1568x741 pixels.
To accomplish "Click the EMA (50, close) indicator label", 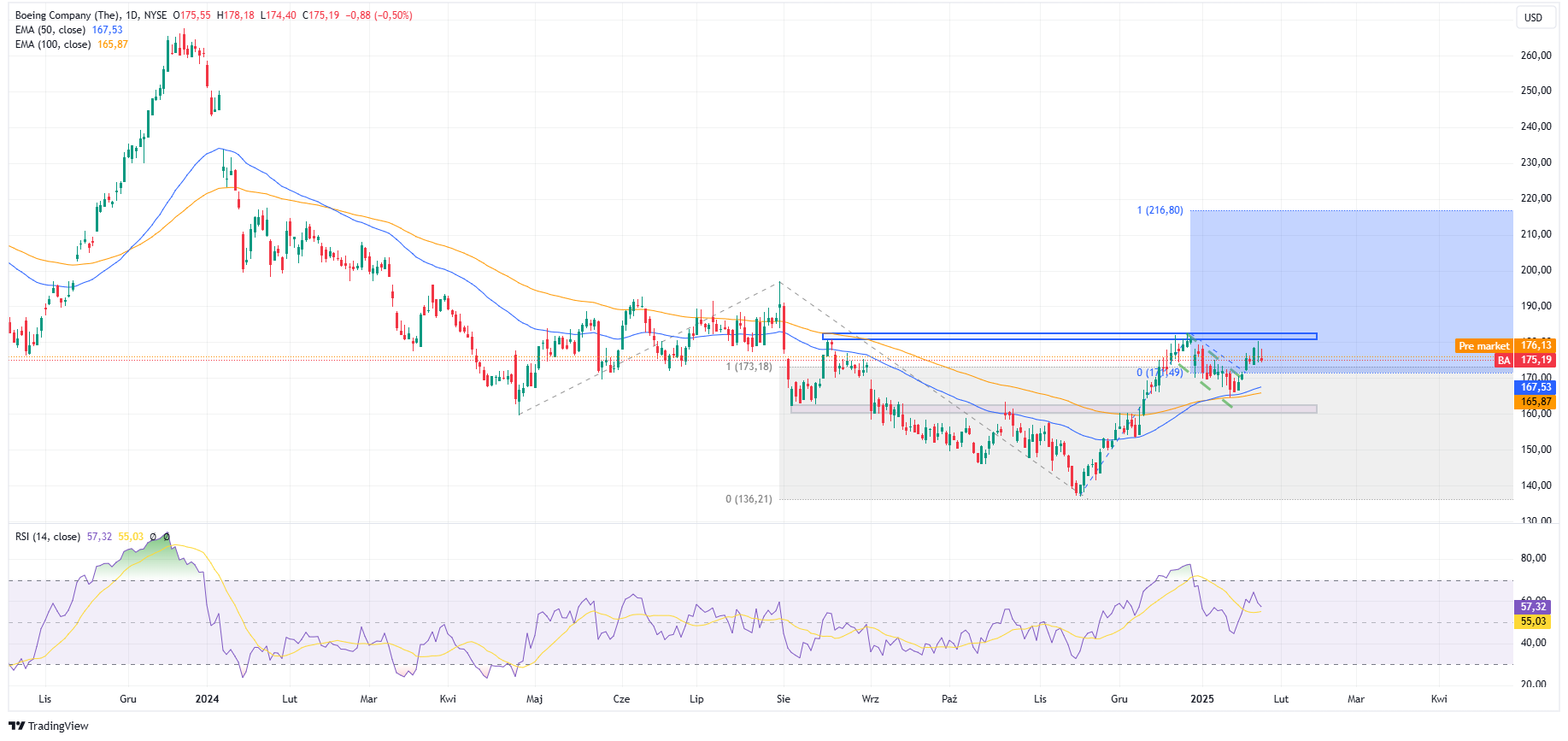I will click(x=50, y=30).
